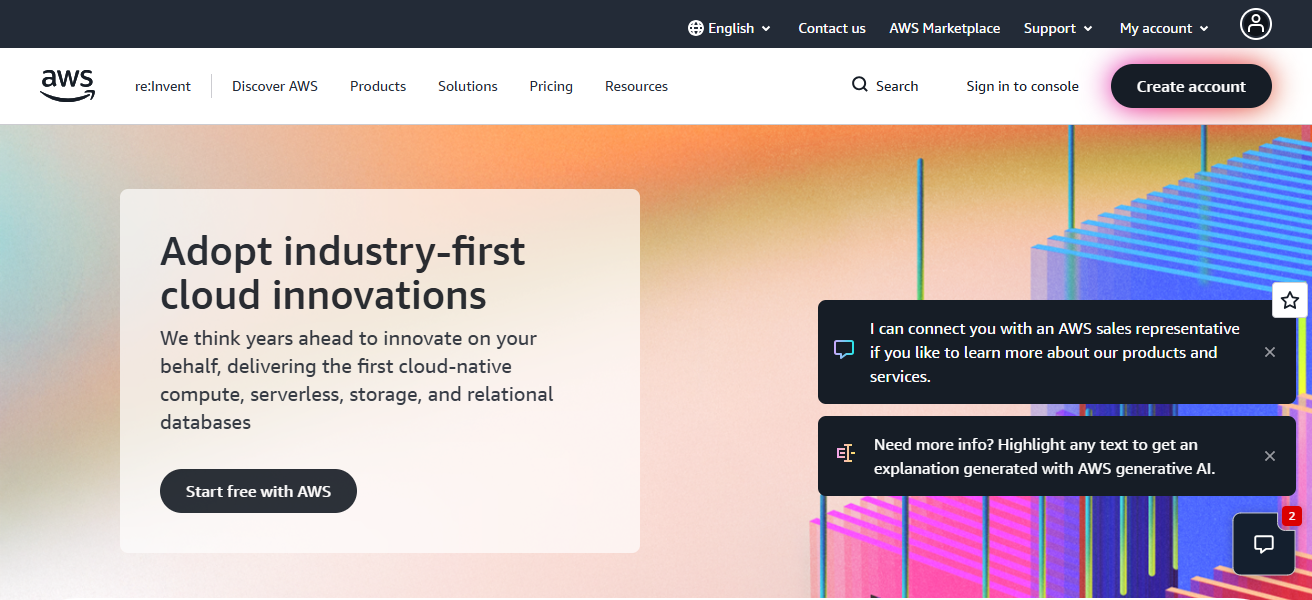Screen dimensions: 1312x600
Task: Dismiss the generative AI explanation notification
Action: click(x=1270, y=456)
